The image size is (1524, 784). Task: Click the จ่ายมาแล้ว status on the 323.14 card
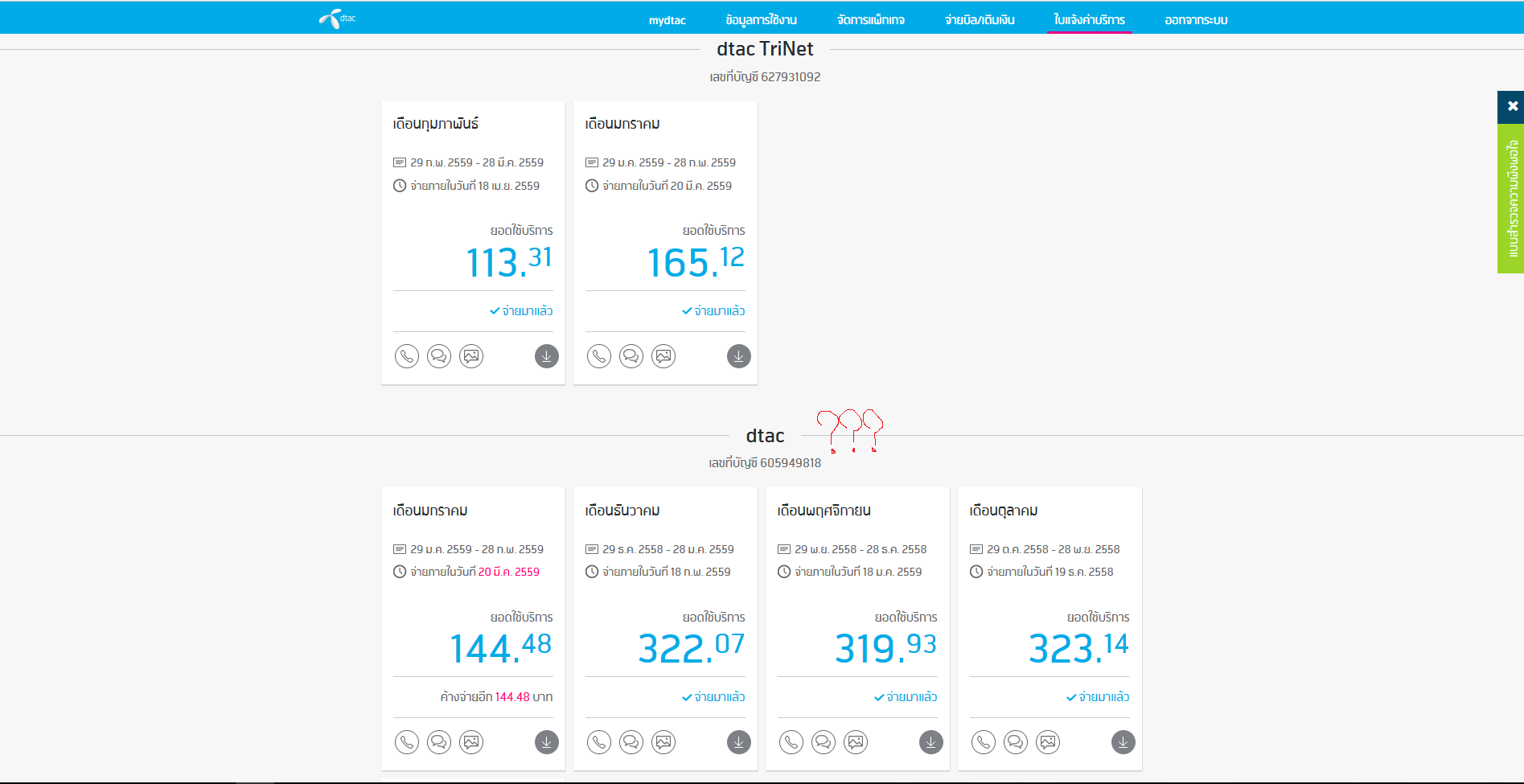point(1098,697)
